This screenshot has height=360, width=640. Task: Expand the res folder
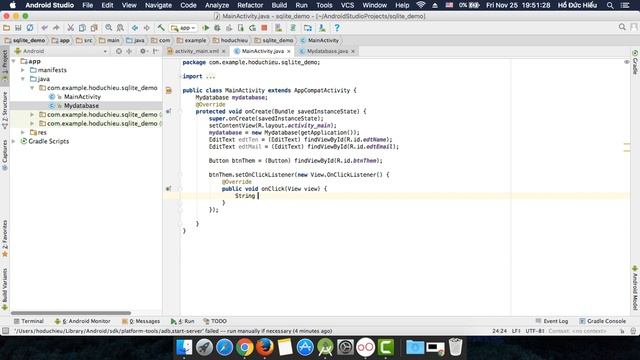coord(23,132)
